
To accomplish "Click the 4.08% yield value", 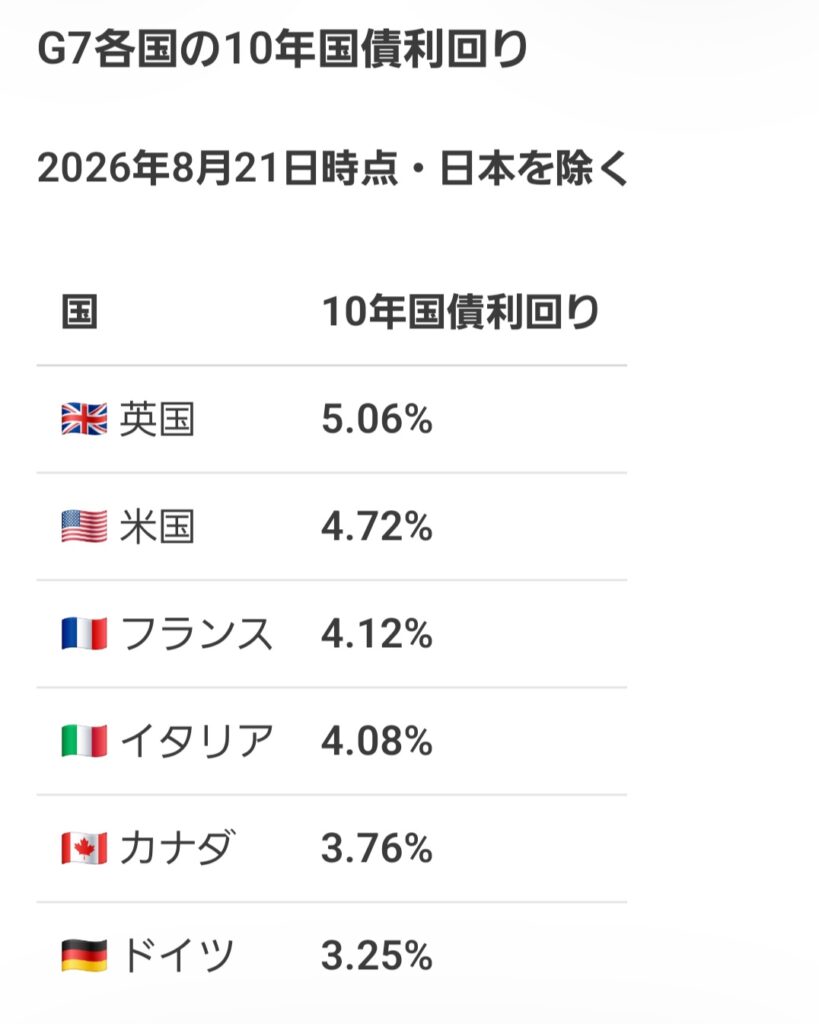I will 377,741.
